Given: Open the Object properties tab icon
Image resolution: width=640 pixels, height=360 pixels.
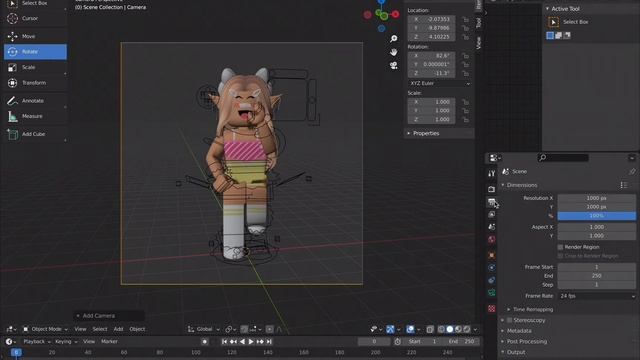Looking at the screenshot, I should pos(491,255).
